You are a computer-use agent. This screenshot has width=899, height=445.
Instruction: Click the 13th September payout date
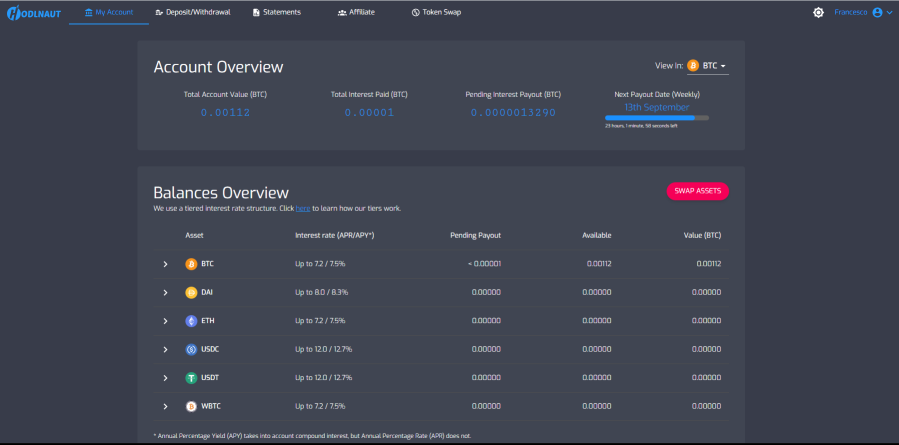[657, 107]
